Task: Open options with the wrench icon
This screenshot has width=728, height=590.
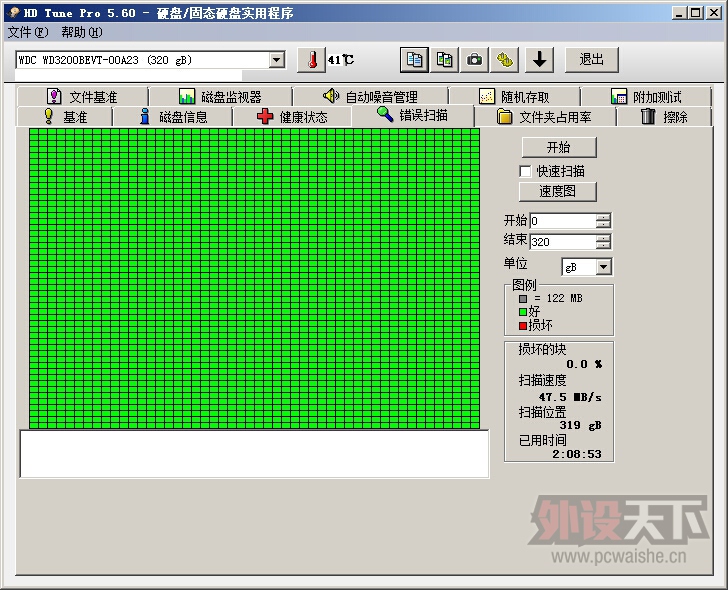Action: 505,60
